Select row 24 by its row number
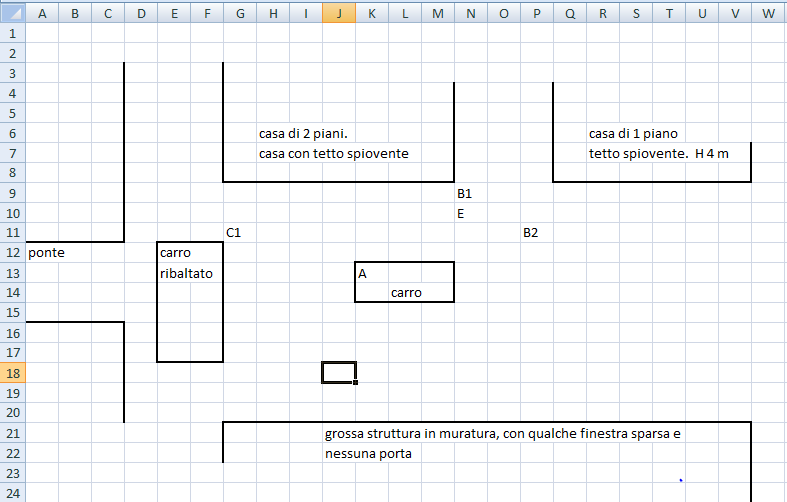Viewport: 787px width, 502px height. click(x=12, y=493)
